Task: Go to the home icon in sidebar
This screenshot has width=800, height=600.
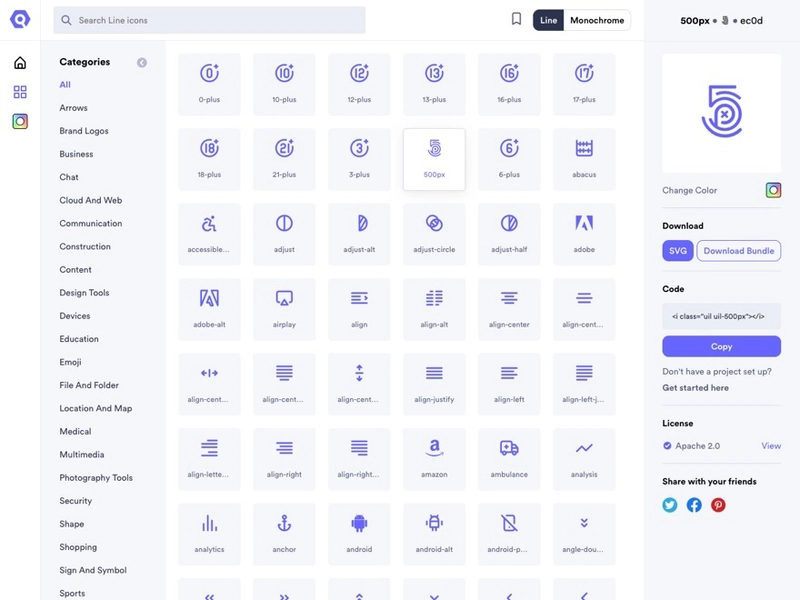Action: [20, 63]
